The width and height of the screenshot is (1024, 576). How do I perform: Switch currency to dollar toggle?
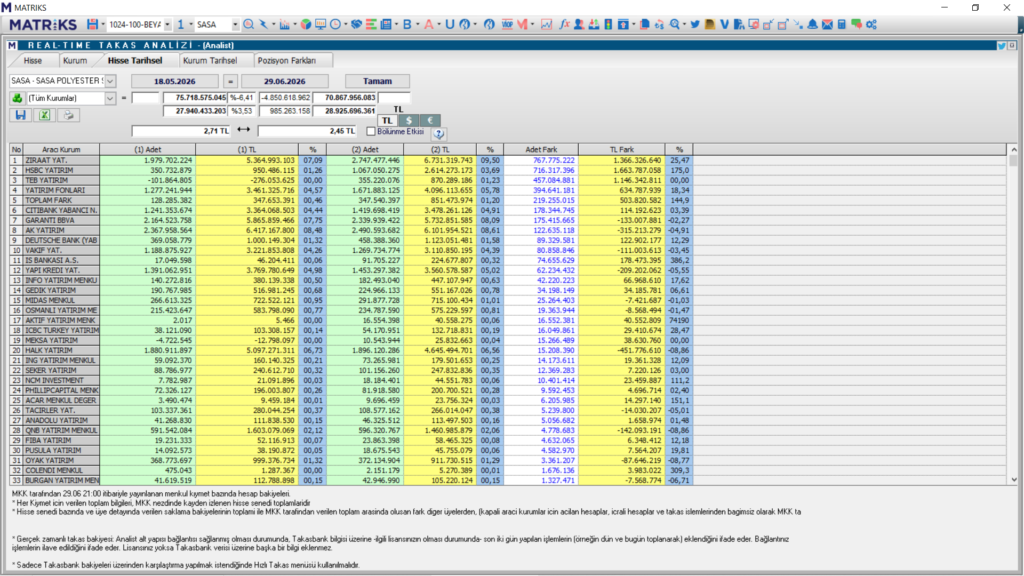[x=409, y=120]
